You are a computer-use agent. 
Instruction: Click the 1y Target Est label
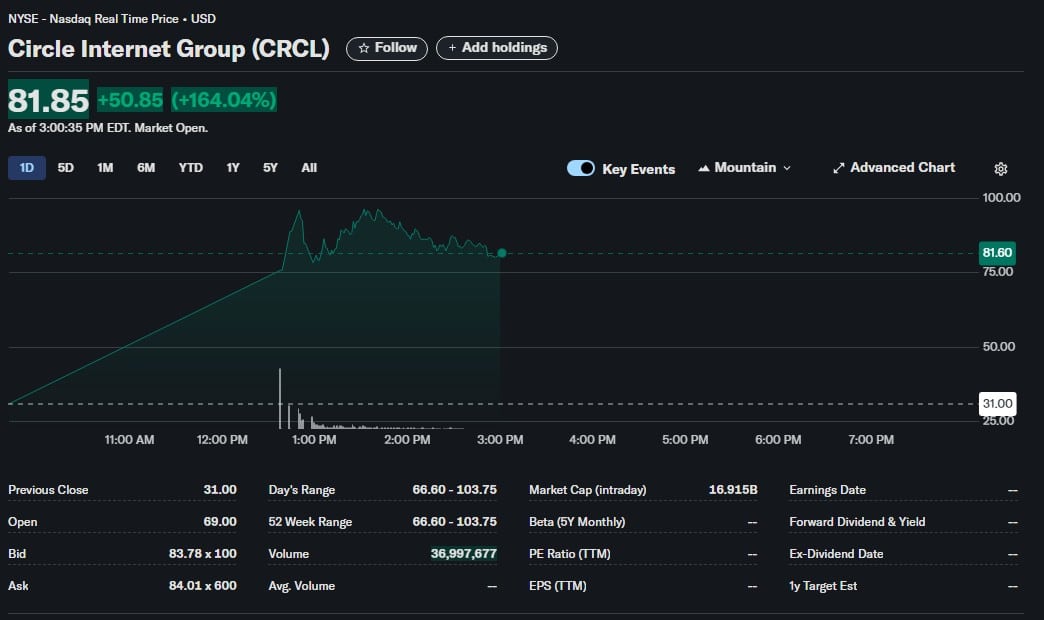[823, 585]
